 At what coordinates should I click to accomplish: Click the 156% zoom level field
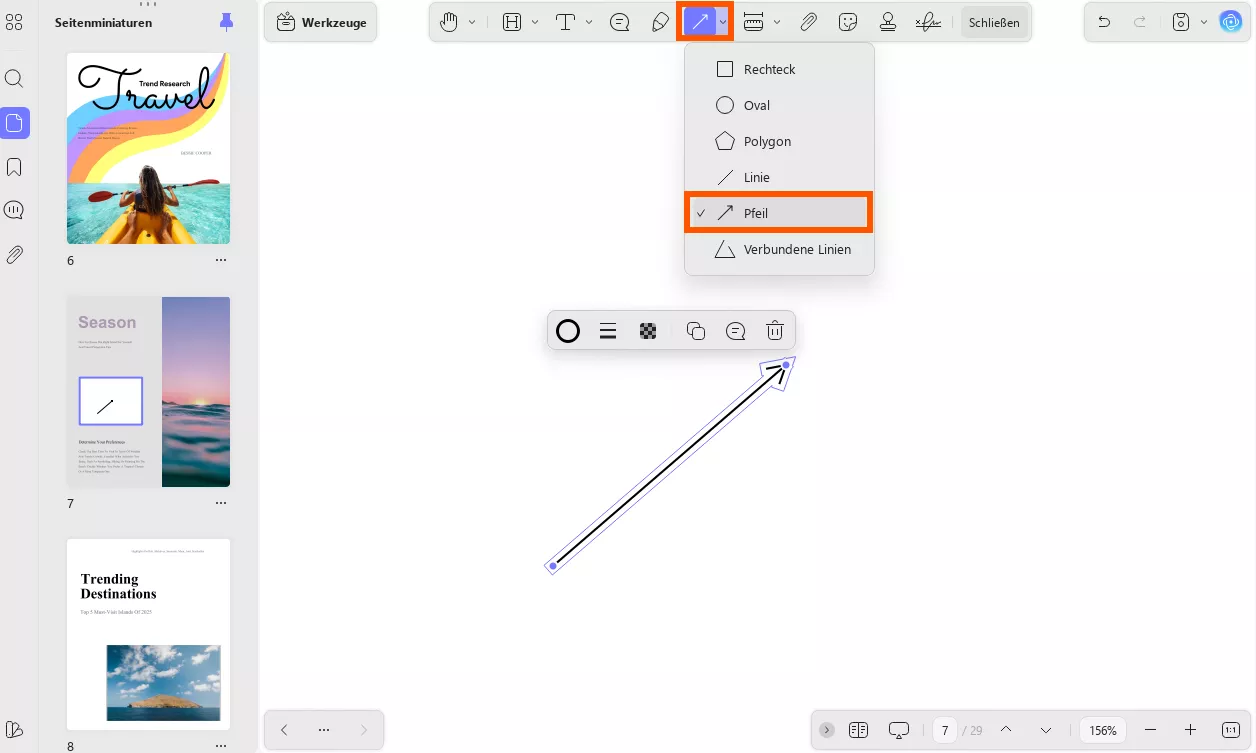click(1103, 730)
